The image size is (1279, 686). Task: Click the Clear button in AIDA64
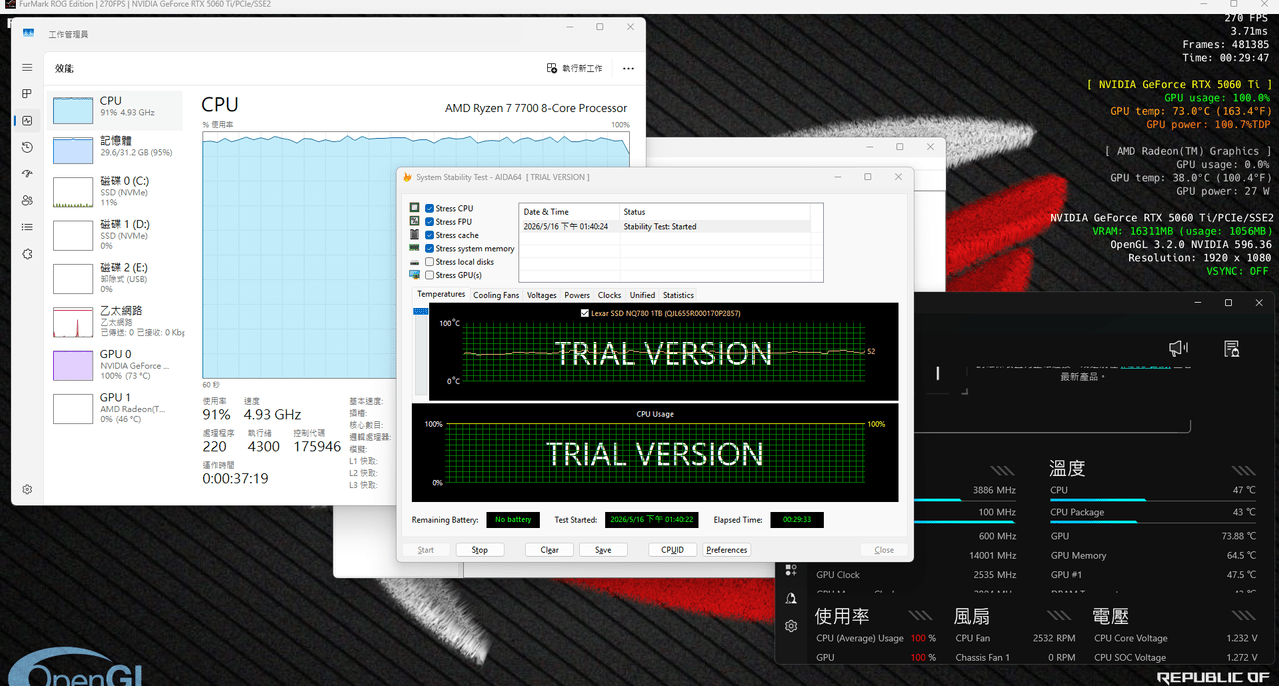(x=549, y=550)
